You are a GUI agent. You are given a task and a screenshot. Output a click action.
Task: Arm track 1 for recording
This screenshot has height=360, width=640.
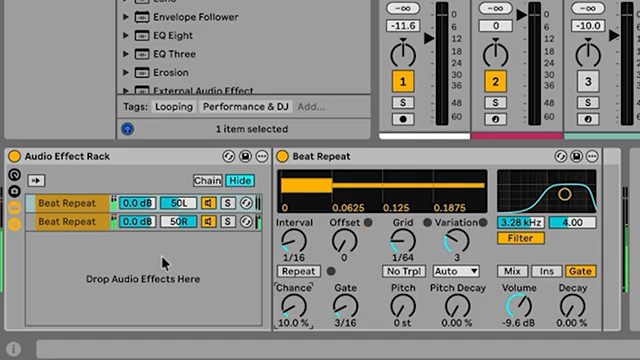[403, 119]
